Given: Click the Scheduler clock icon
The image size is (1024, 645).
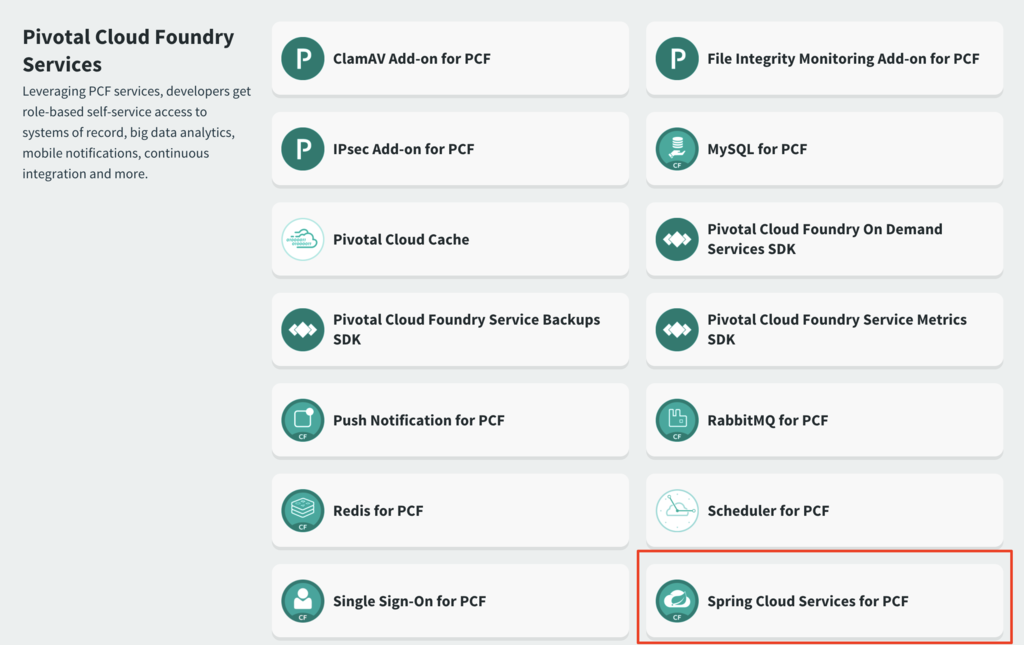Looking at the screenshot, I should (677, 511).
